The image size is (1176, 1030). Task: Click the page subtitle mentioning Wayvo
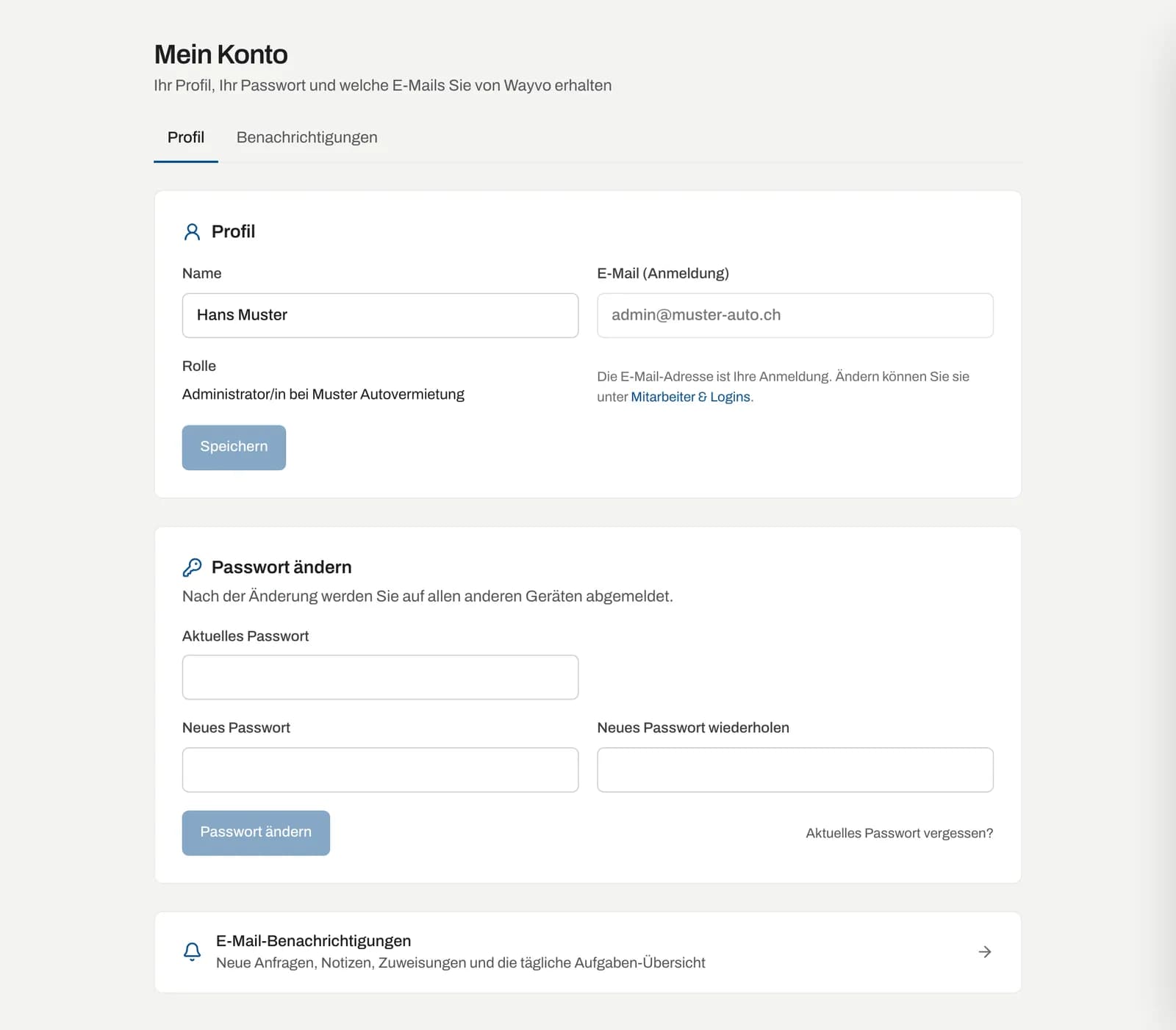(383, 85)
